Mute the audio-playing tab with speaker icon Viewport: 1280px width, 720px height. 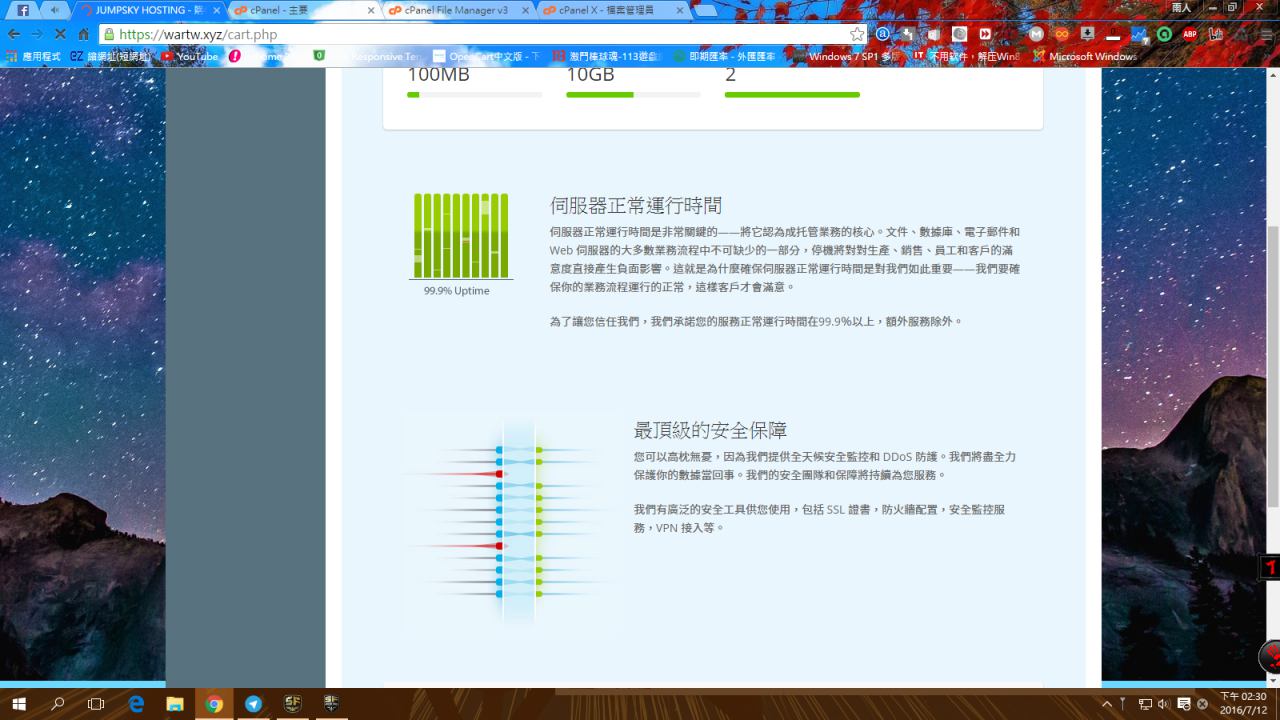tap(54, 10)
